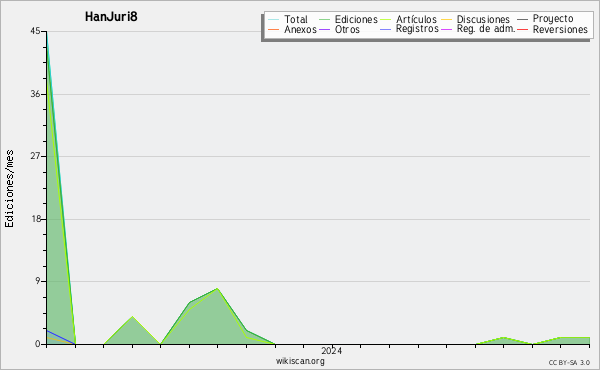The image size is (600, 370).
Task: Click the cyan Total line swatch
Action: click(x=274, y=19)
